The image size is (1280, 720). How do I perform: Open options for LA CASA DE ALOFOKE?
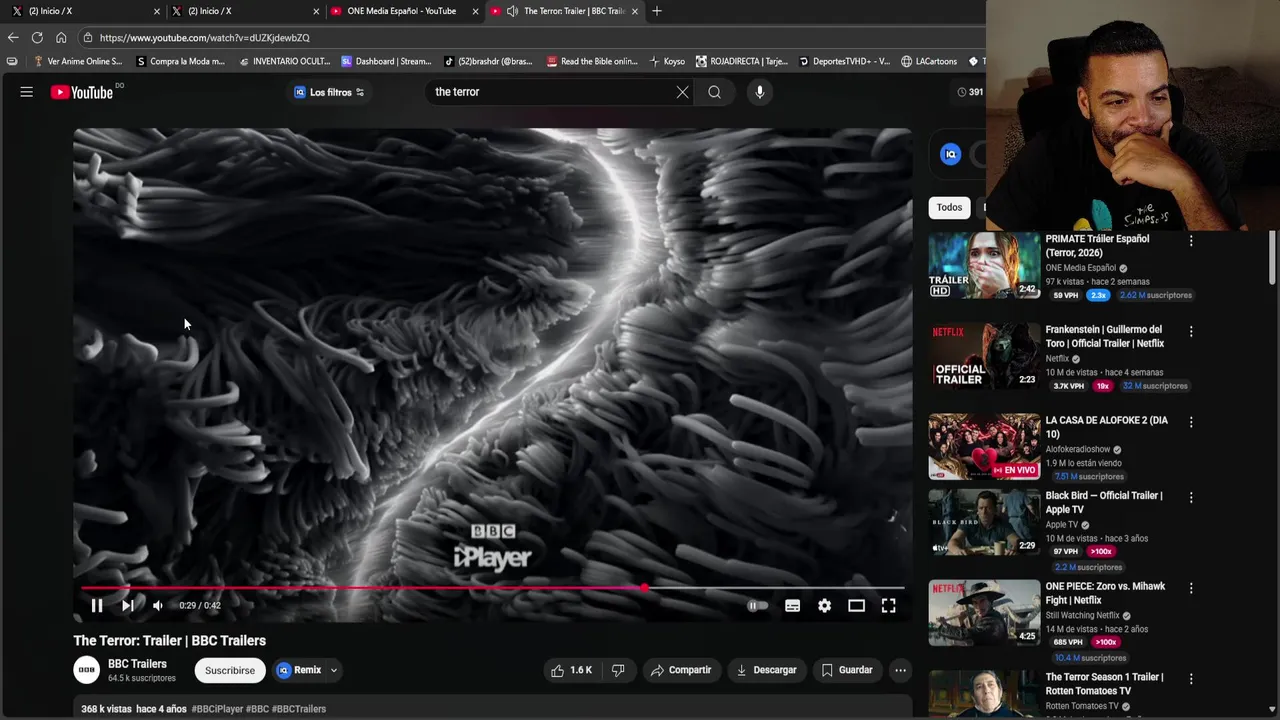[x=1190, y=423]
